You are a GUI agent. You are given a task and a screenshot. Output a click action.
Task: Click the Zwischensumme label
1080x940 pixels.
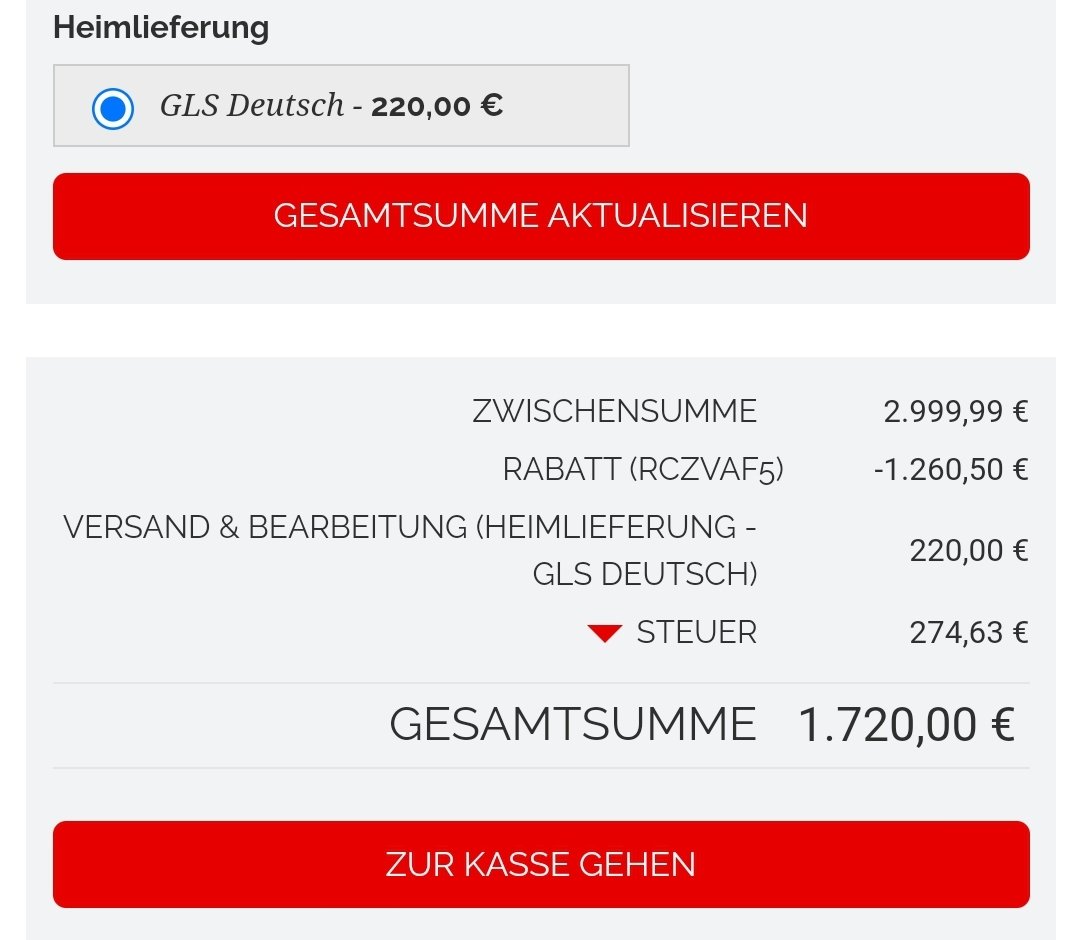point(614,411)
